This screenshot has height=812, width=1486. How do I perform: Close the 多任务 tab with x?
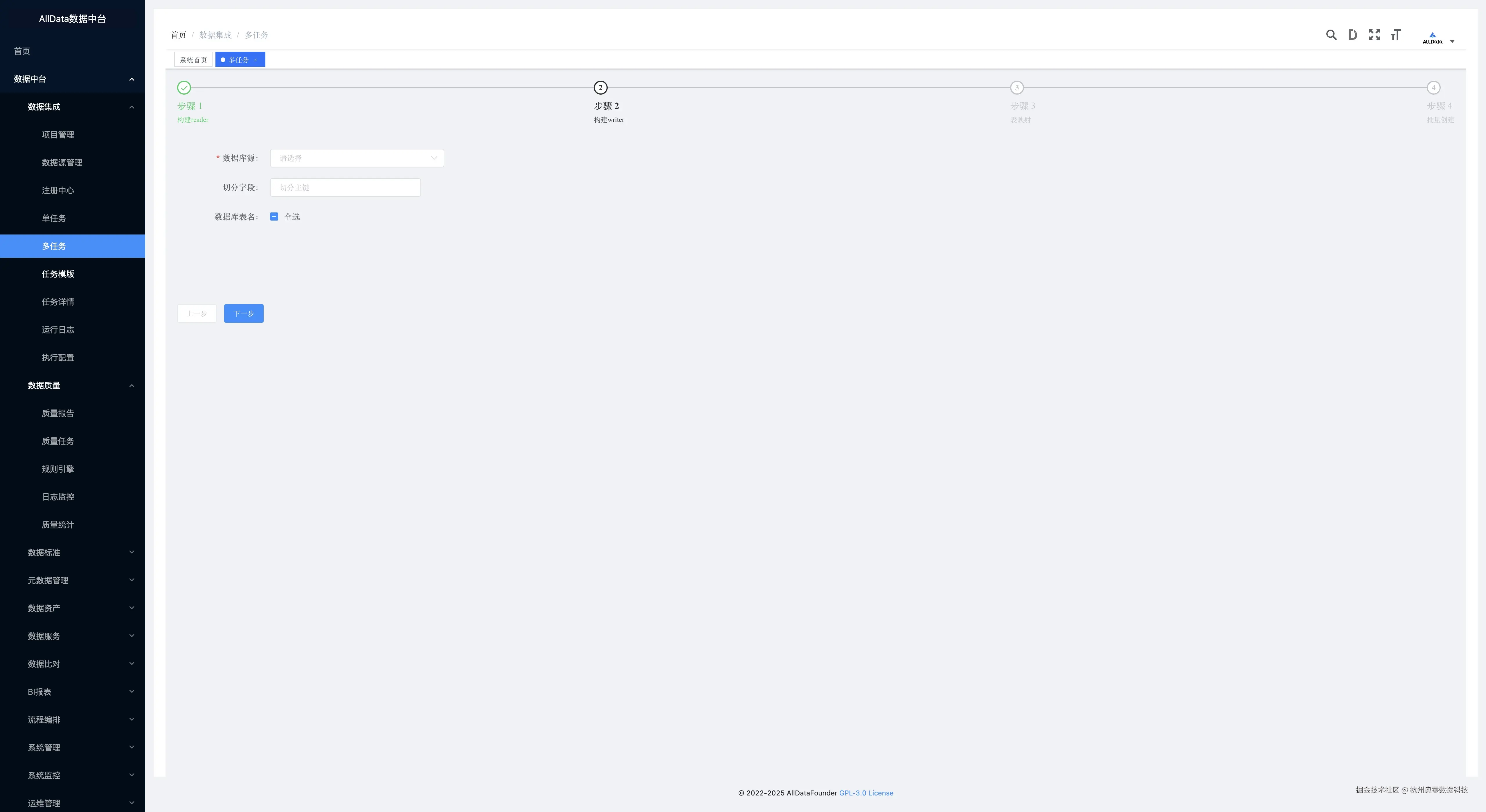(256, 60)
